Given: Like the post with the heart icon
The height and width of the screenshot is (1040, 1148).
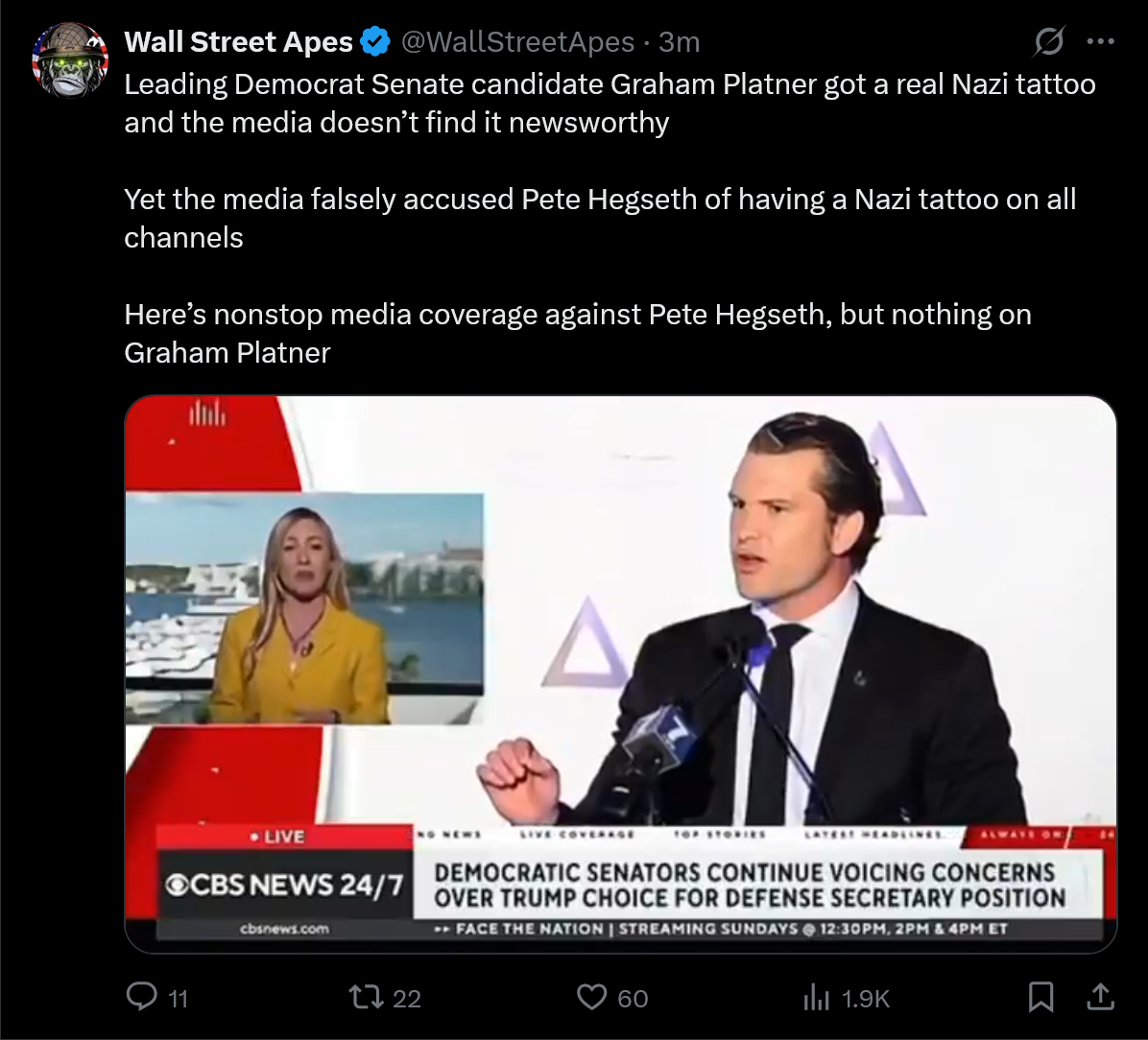Looking at the screenshot, I should 591,997.
